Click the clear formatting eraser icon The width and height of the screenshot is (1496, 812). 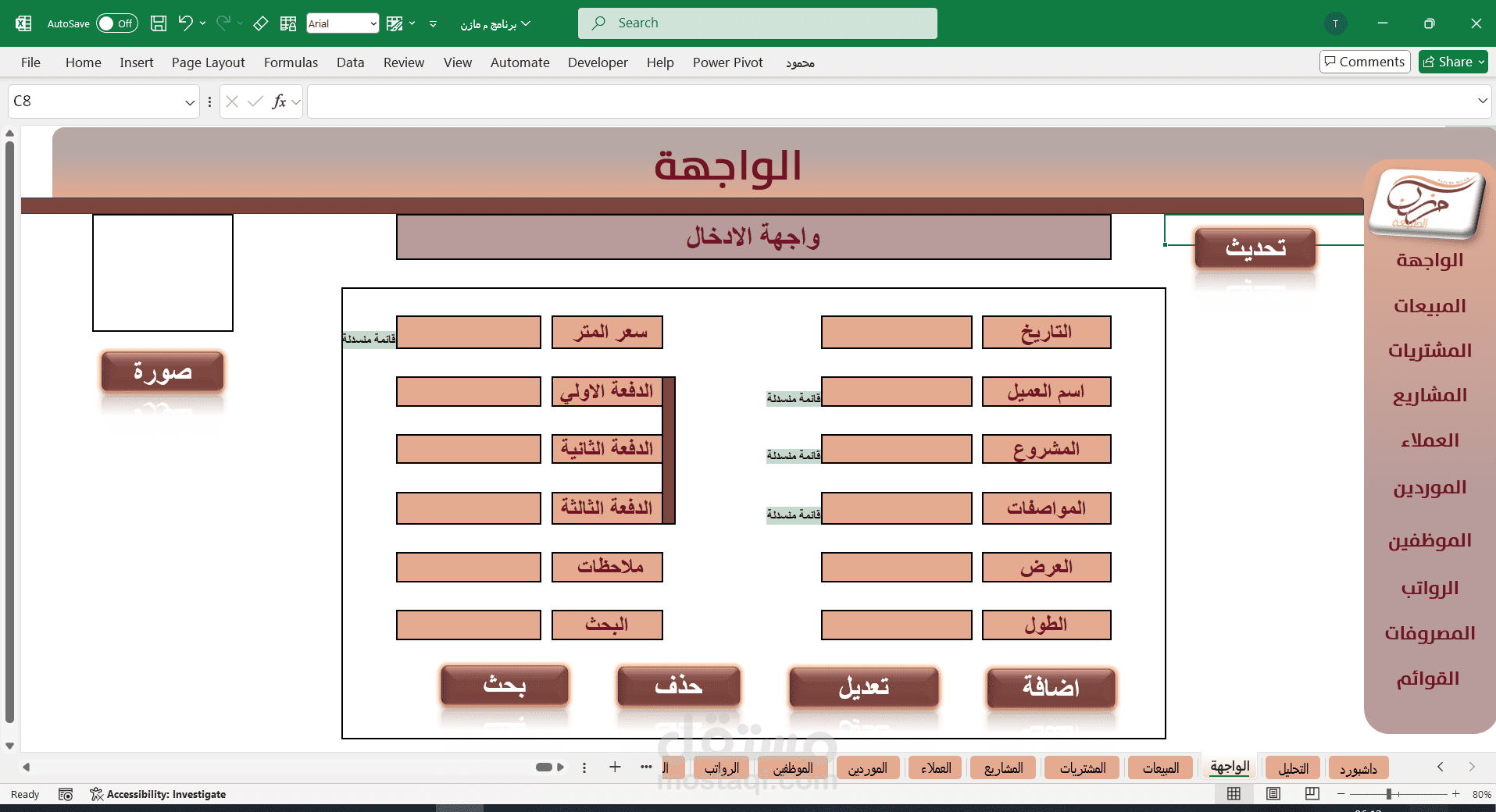[261, 23]
